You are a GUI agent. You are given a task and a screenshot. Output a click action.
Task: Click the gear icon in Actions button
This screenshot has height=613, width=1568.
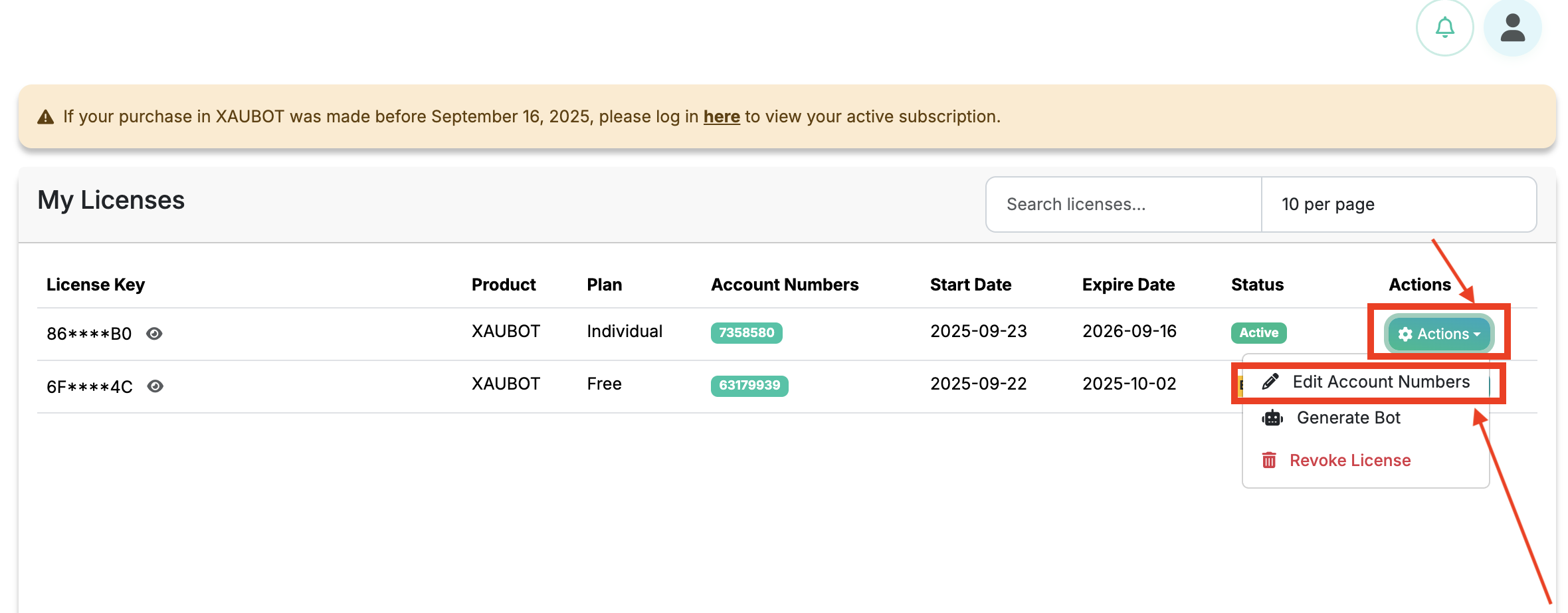pyautogui.click(x=1405, y=334)
